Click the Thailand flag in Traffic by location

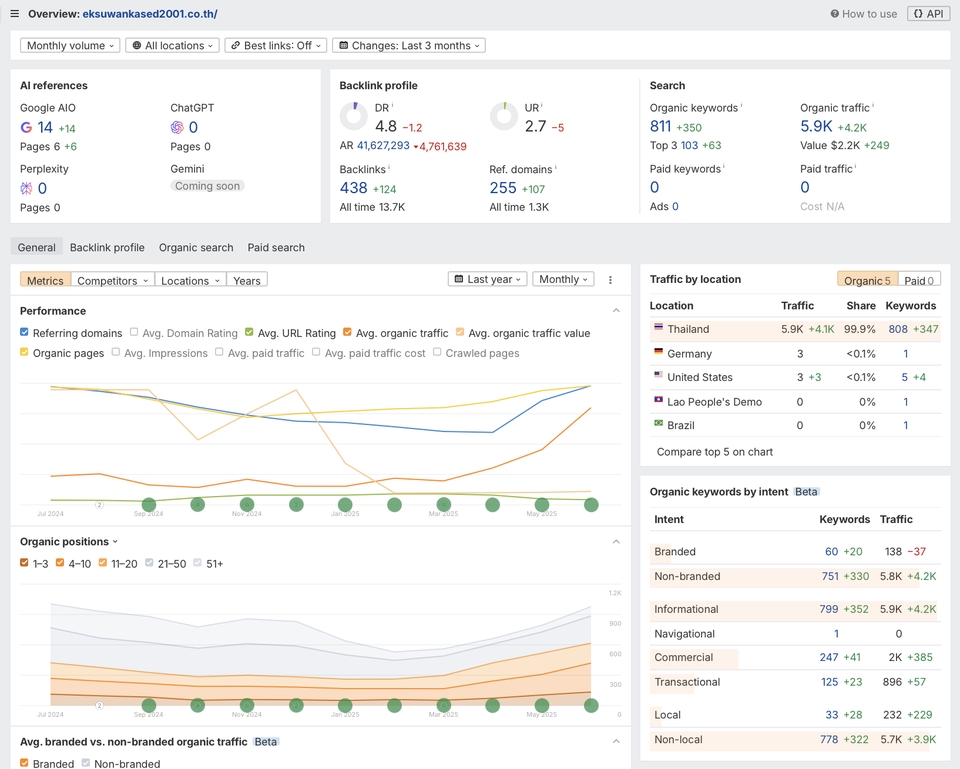tap(659, 328)
